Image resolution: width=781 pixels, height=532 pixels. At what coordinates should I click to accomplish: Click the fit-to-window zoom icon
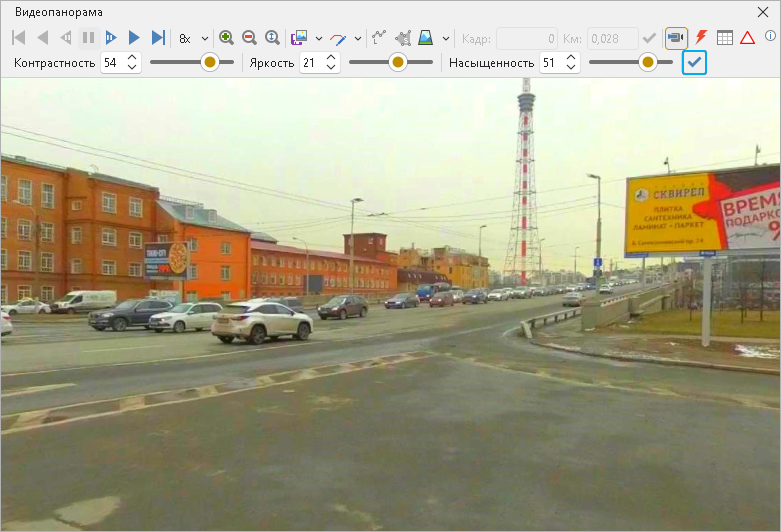click(x=272, y=38)
